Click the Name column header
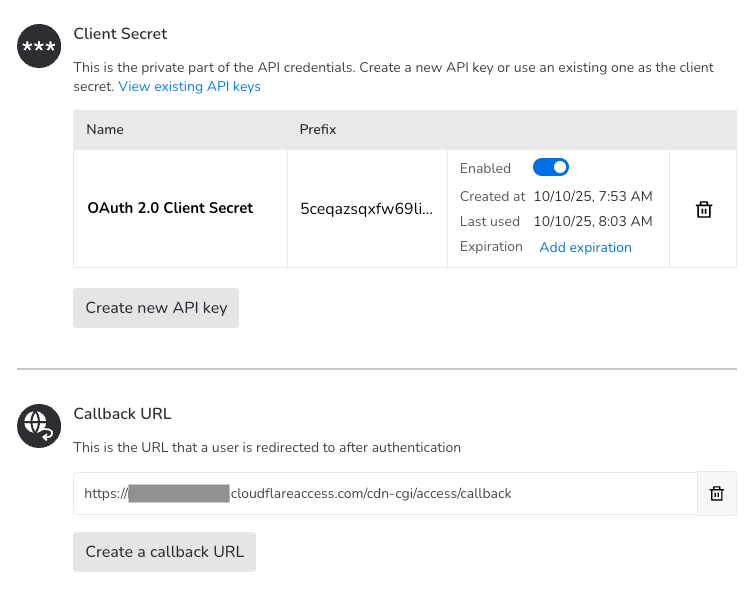 coord(105,130)
